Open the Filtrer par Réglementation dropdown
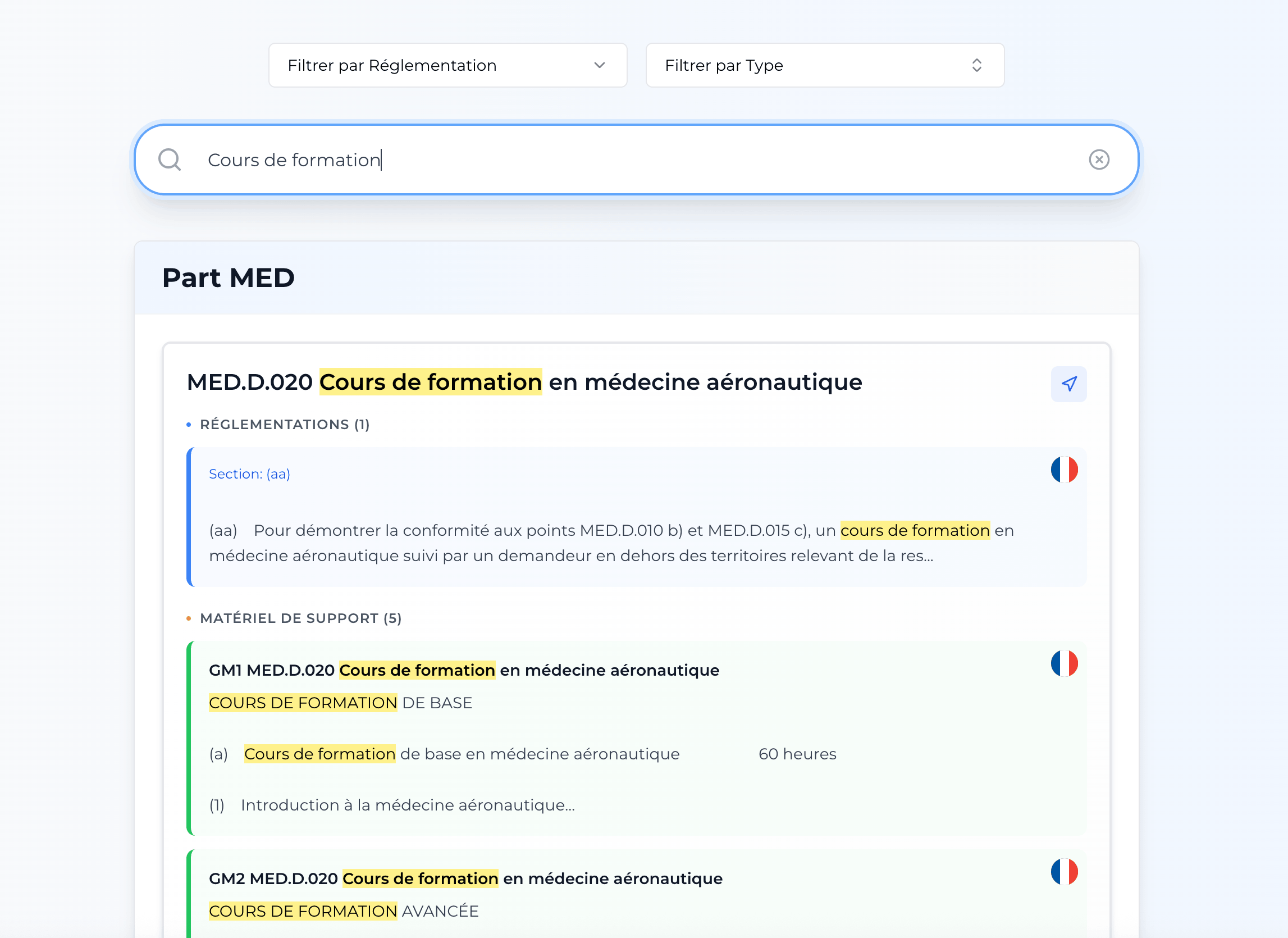1288x938 pixels. [447, 65]
